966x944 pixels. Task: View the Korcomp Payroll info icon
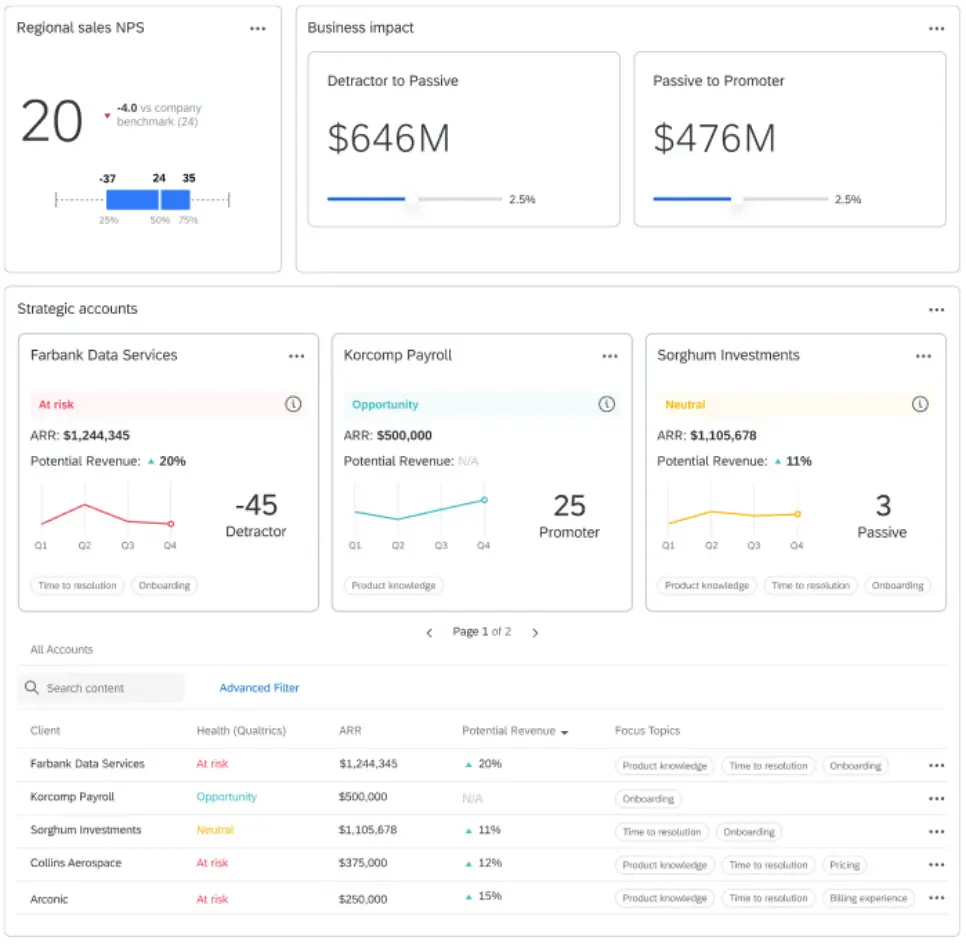click(606, 404)
